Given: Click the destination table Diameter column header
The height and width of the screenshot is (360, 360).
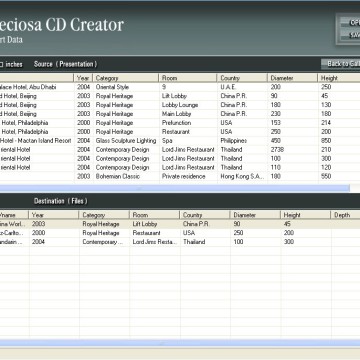Looking at the screenshot, I should tap(255, 215).
